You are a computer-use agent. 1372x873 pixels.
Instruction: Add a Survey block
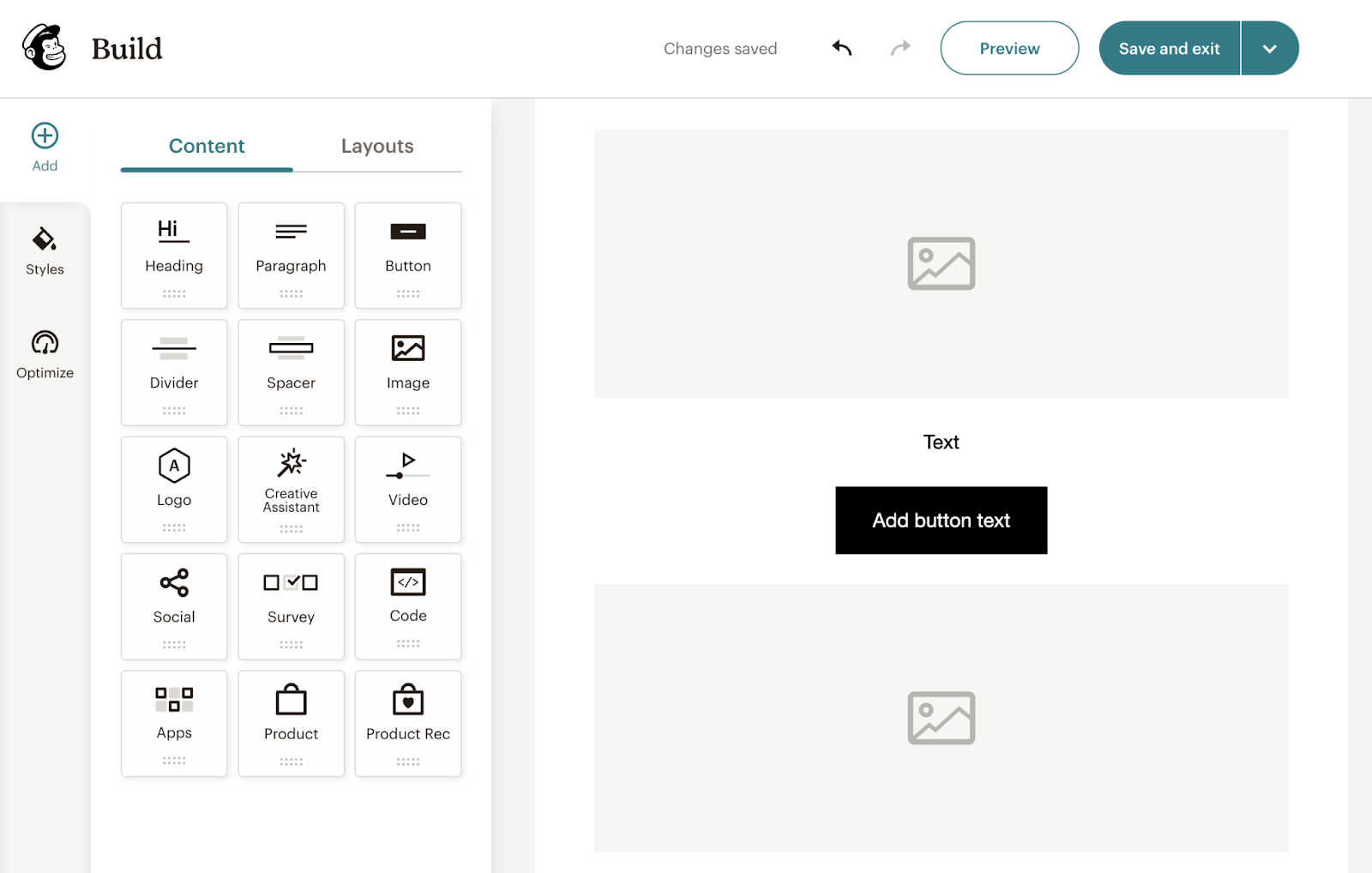291,606
